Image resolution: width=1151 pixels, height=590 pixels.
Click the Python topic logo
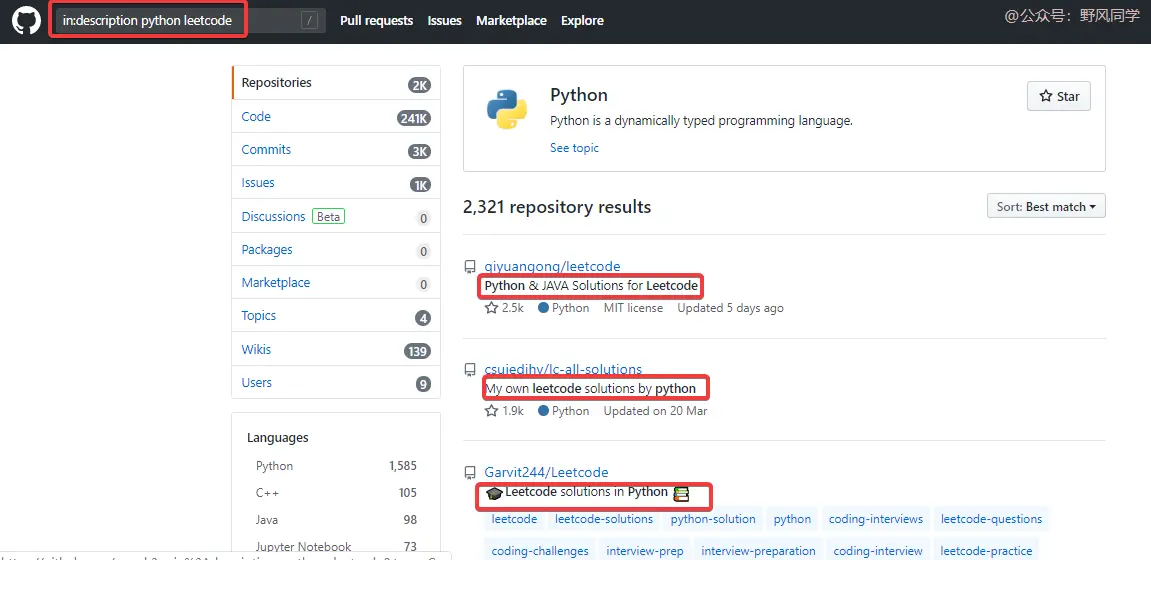click(x=507, y=110)
